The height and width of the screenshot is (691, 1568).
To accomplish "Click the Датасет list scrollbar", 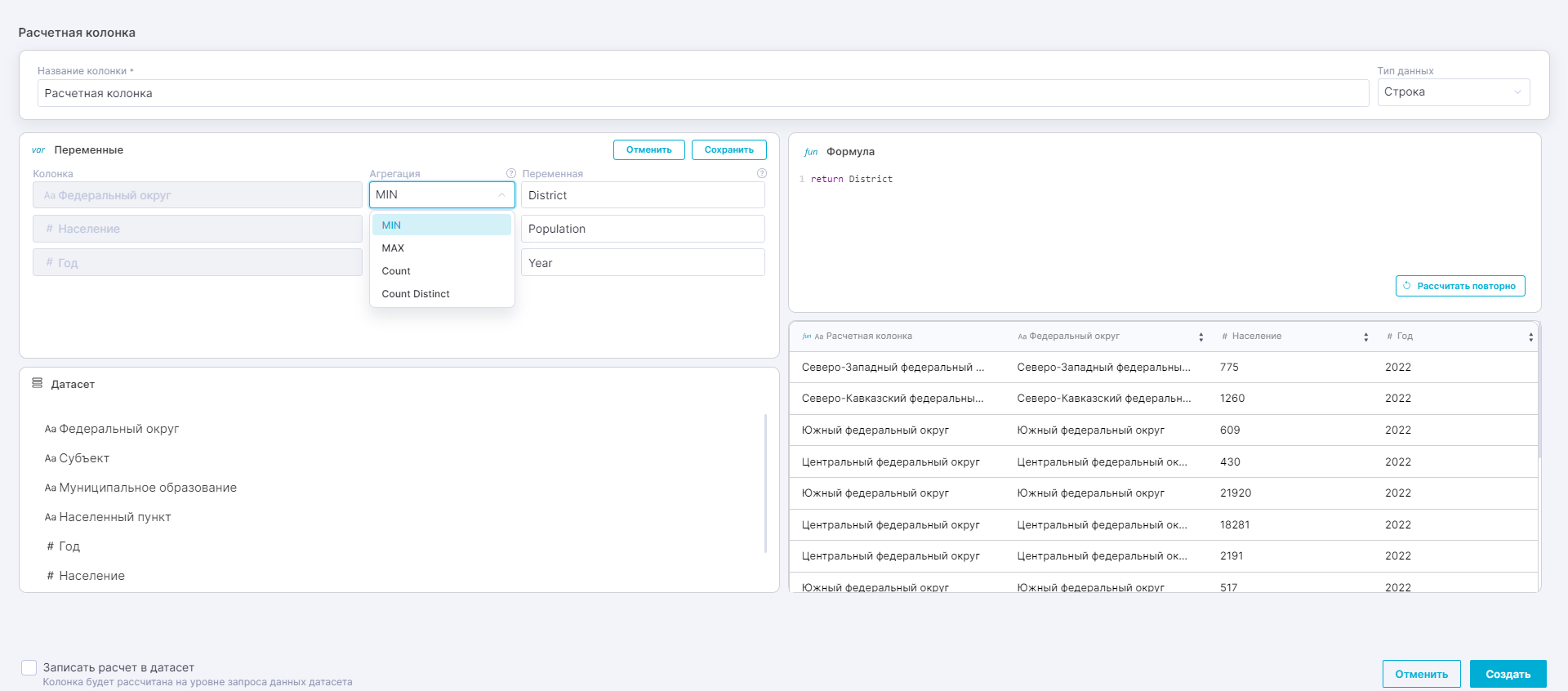I will tap(765, 482).
